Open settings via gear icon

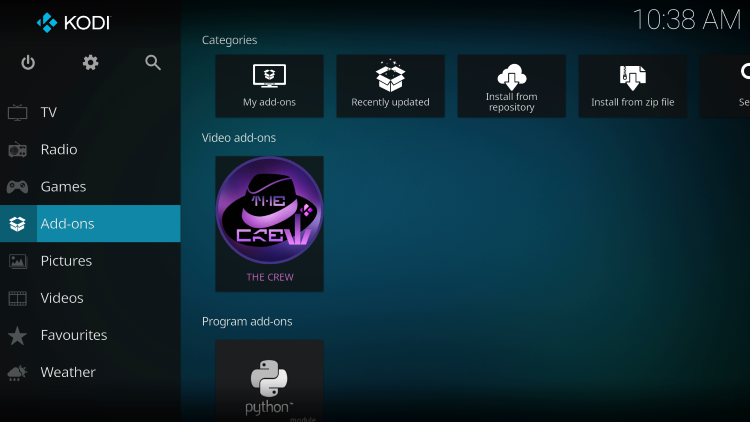tap(90, 63)
